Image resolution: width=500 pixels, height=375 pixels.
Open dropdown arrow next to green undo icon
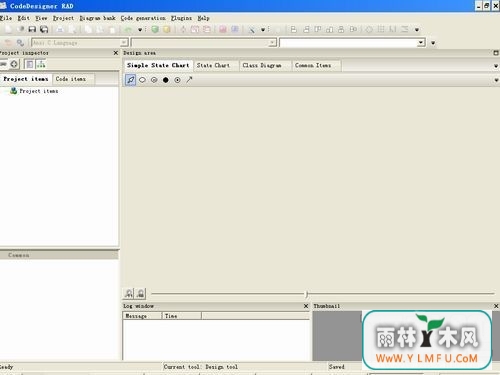point(140,30)
